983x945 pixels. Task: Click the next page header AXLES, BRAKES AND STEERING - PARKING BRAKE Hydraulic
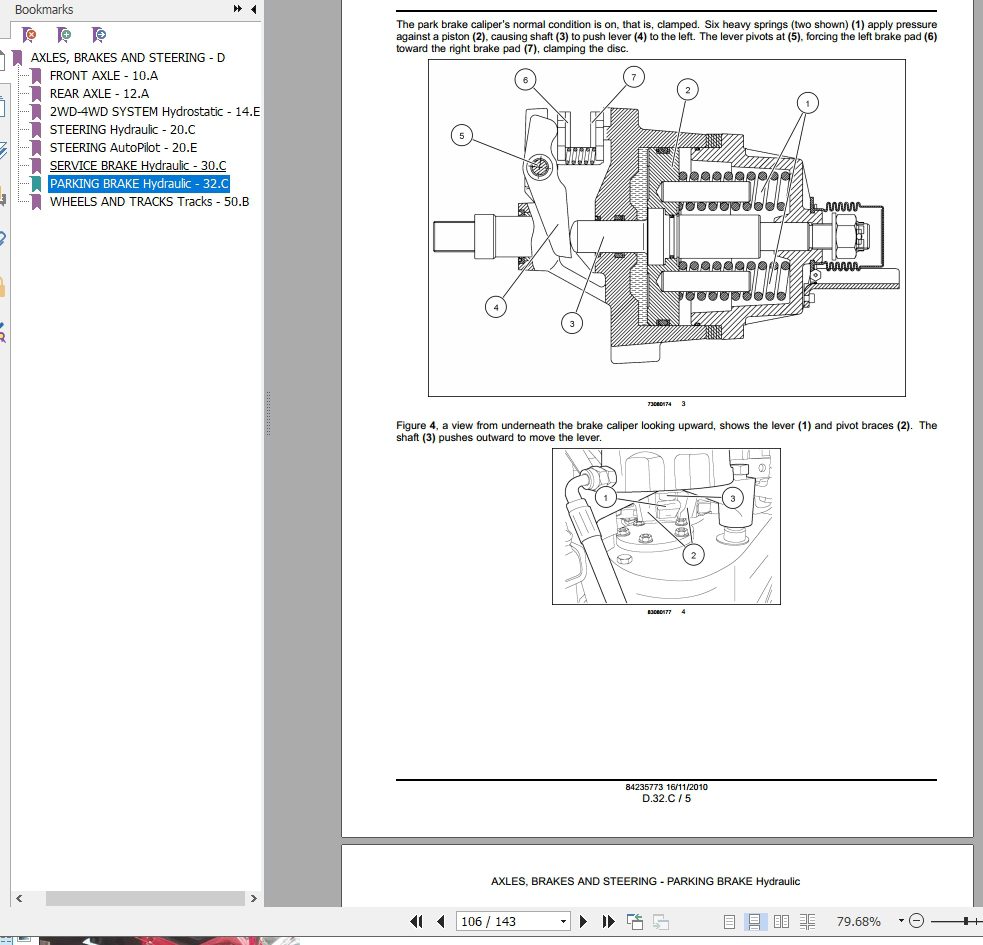645,881
